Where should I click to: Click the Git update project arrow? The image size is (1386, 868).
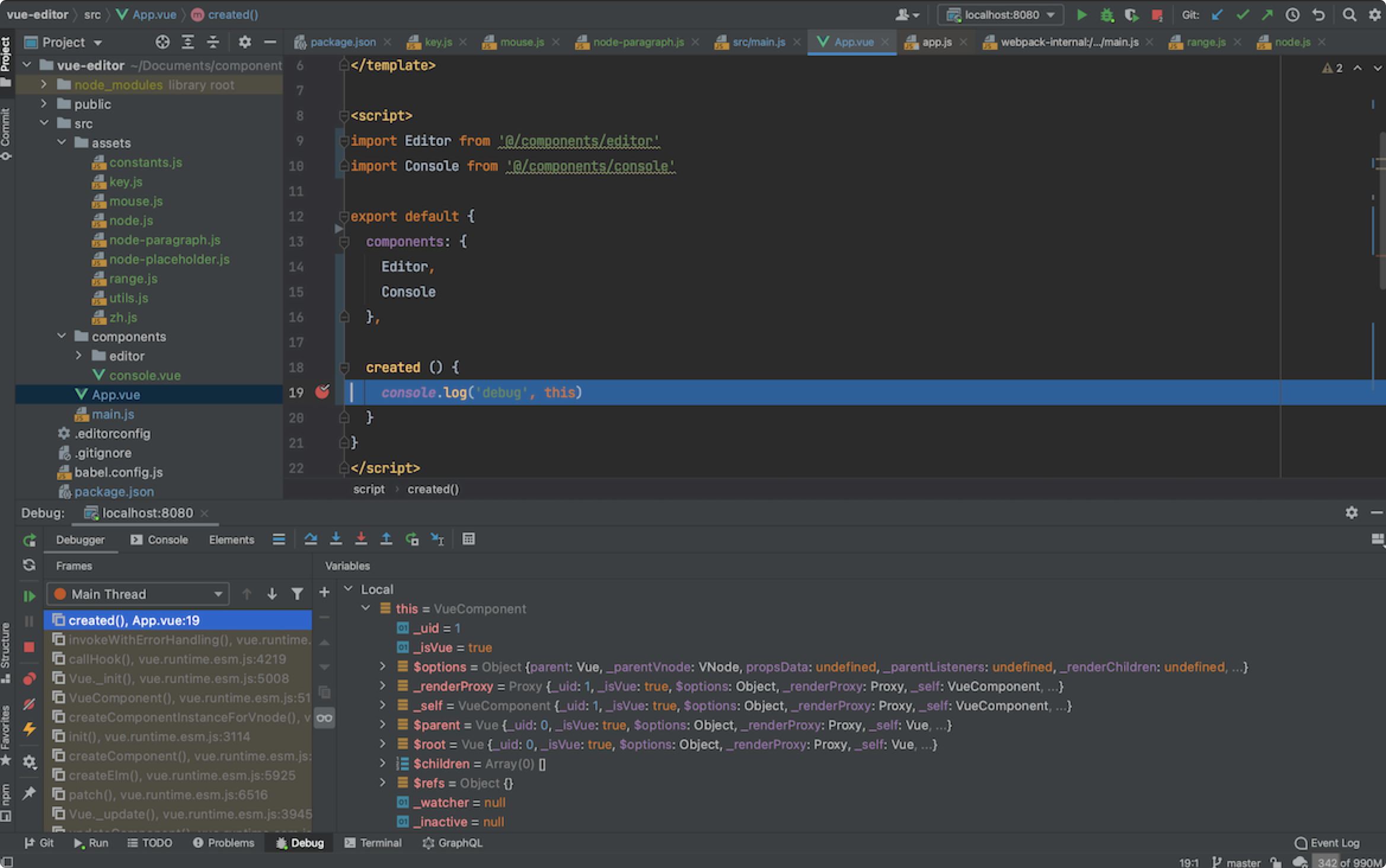[1217, 15]
